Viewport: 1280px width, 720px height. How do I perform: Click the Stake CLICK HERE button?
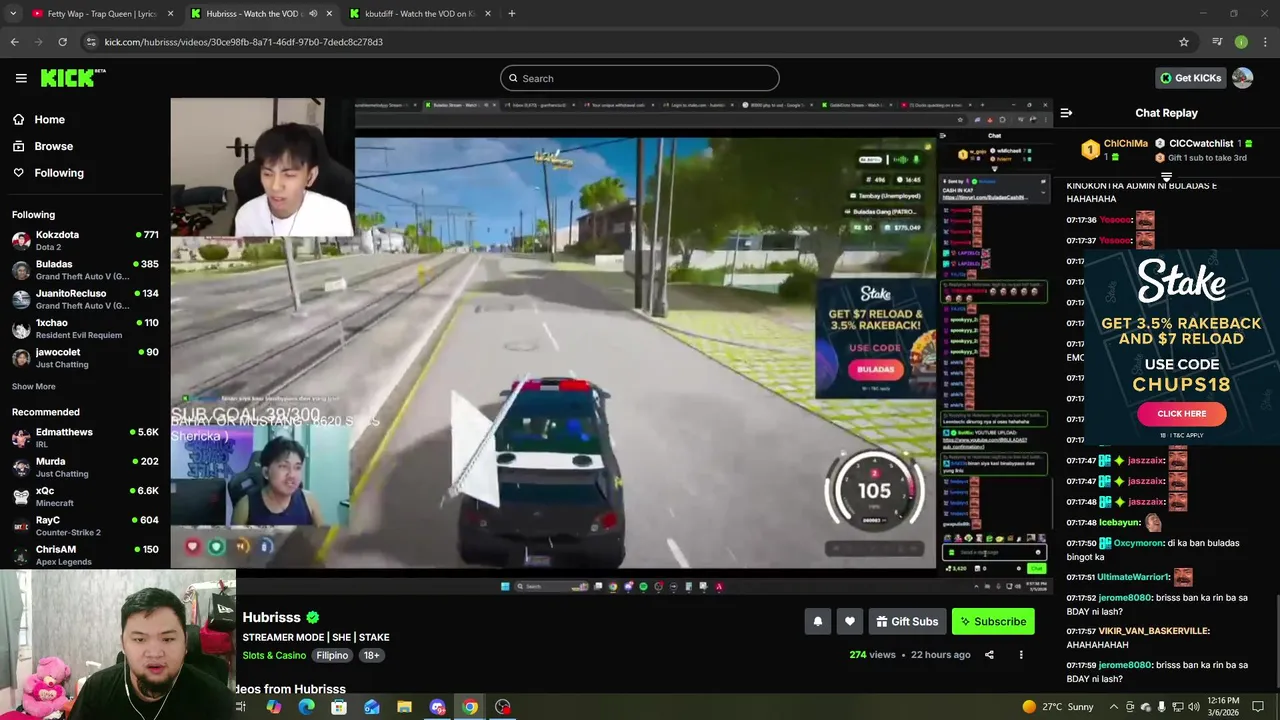[x=1182, y=413]
